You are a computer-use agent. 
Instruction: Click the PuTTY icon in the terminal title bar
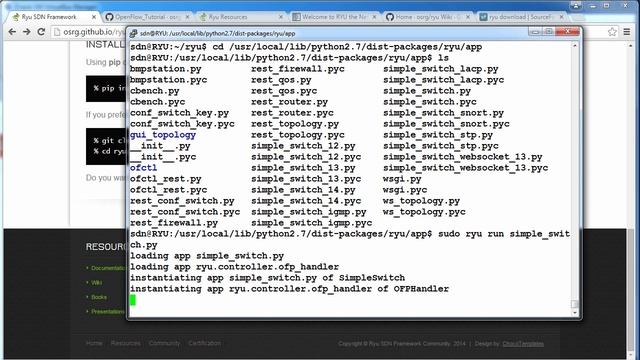point(133,33)
